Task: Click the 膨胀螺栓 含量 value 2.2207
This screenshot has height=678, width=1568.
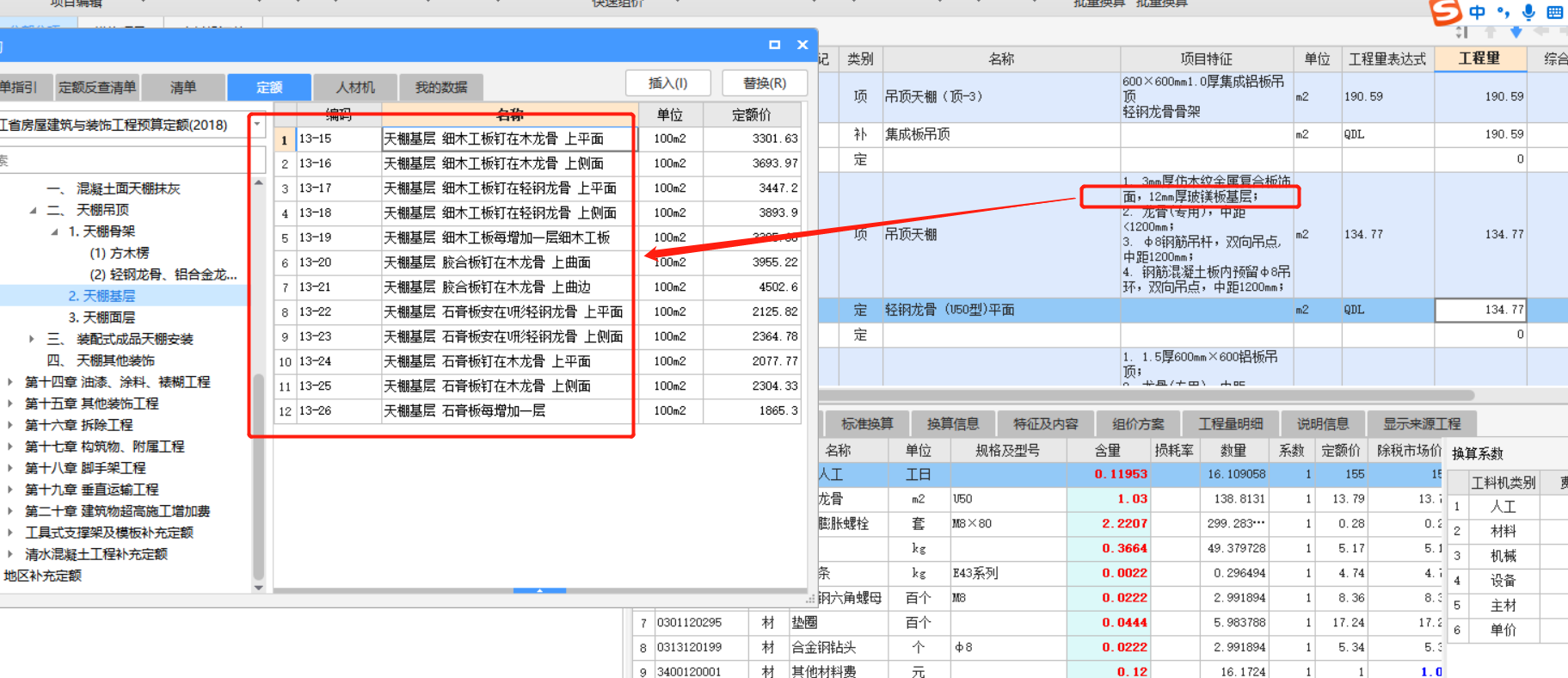Action: [1109, 523]
